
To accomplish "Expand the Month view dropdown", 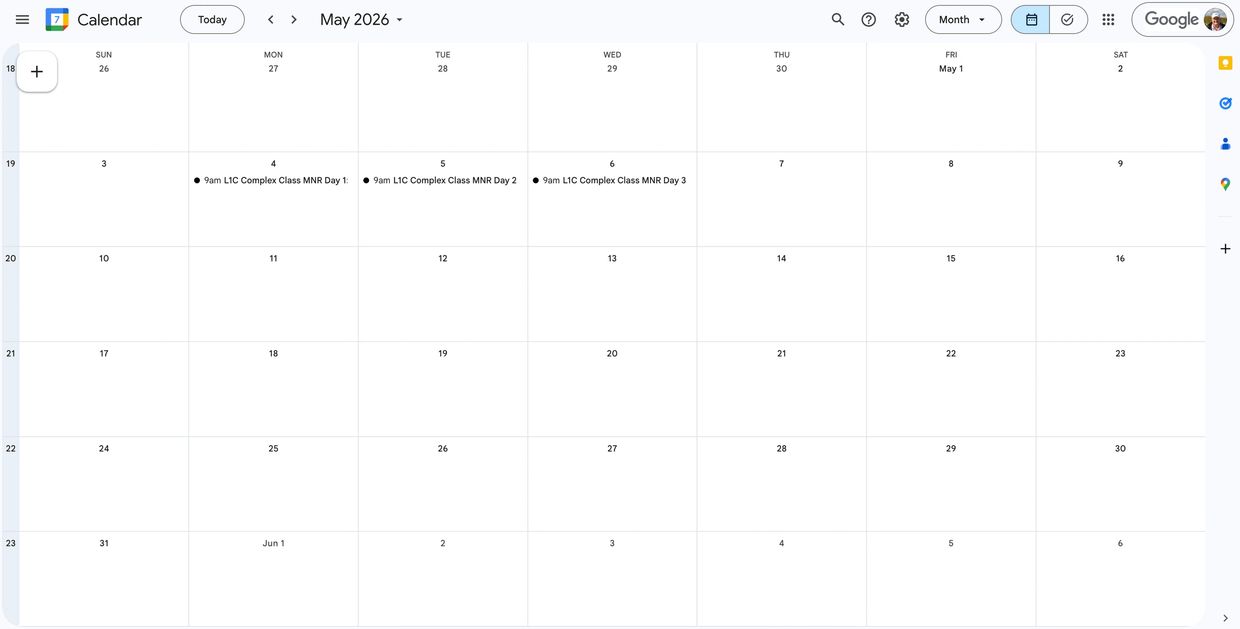I will click(x=962, y=20).
